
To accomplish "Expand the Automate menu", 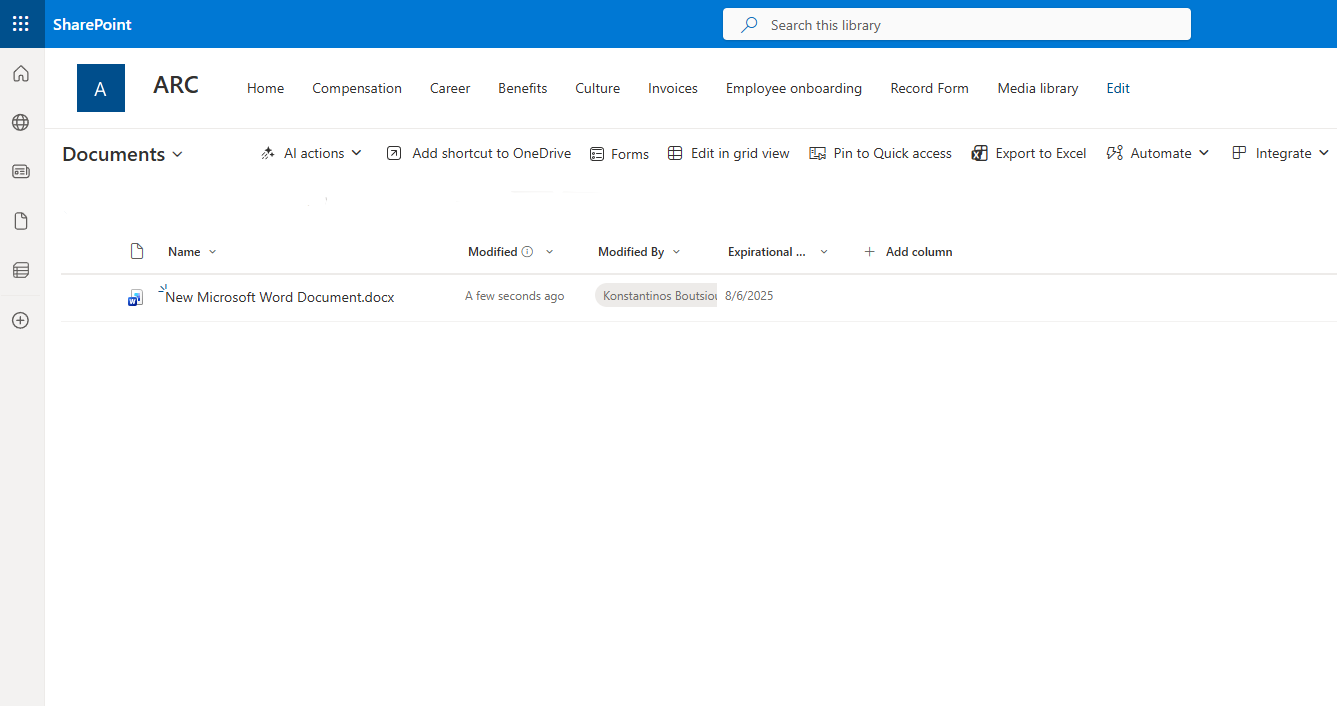I will click(x=1158, y=153).
